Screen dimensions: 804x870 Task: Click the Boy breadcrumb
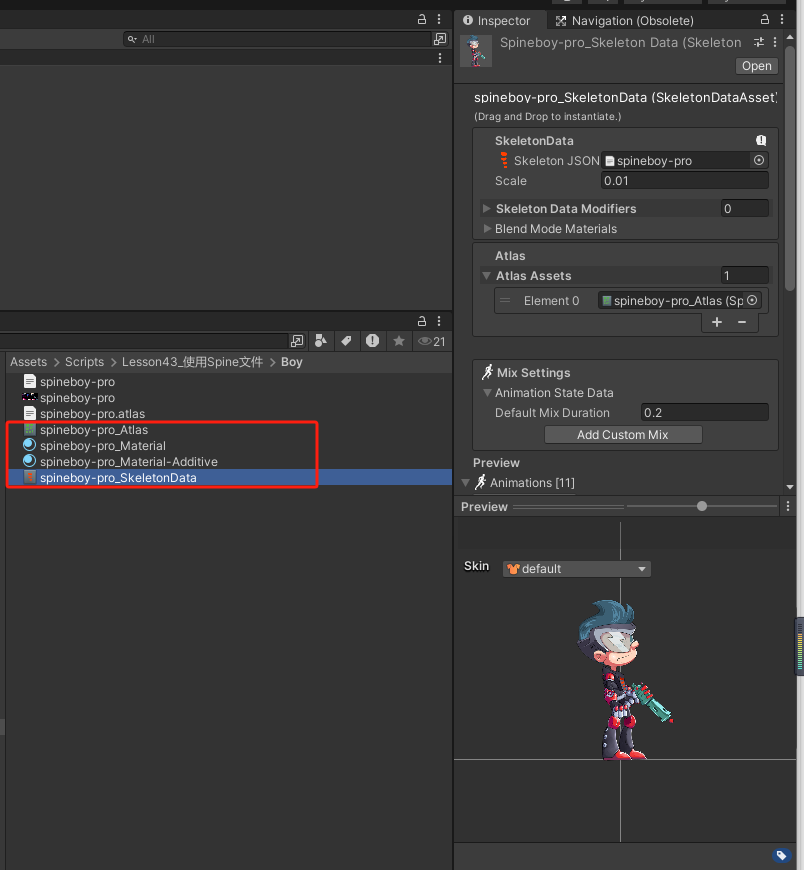coord(291,362)
